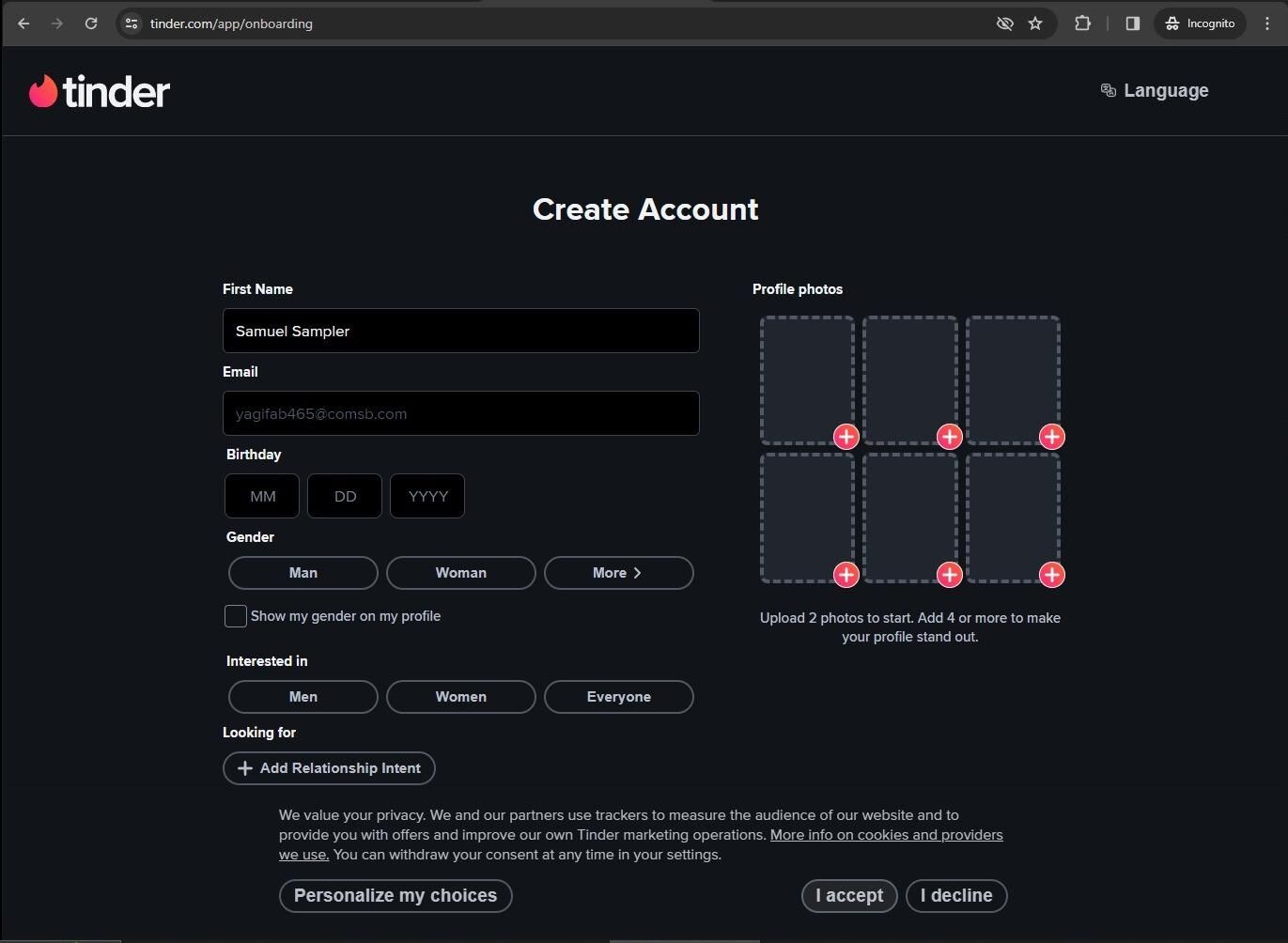Focus the birthday day DD field
1288x943 pixels.
coord(345,496)
